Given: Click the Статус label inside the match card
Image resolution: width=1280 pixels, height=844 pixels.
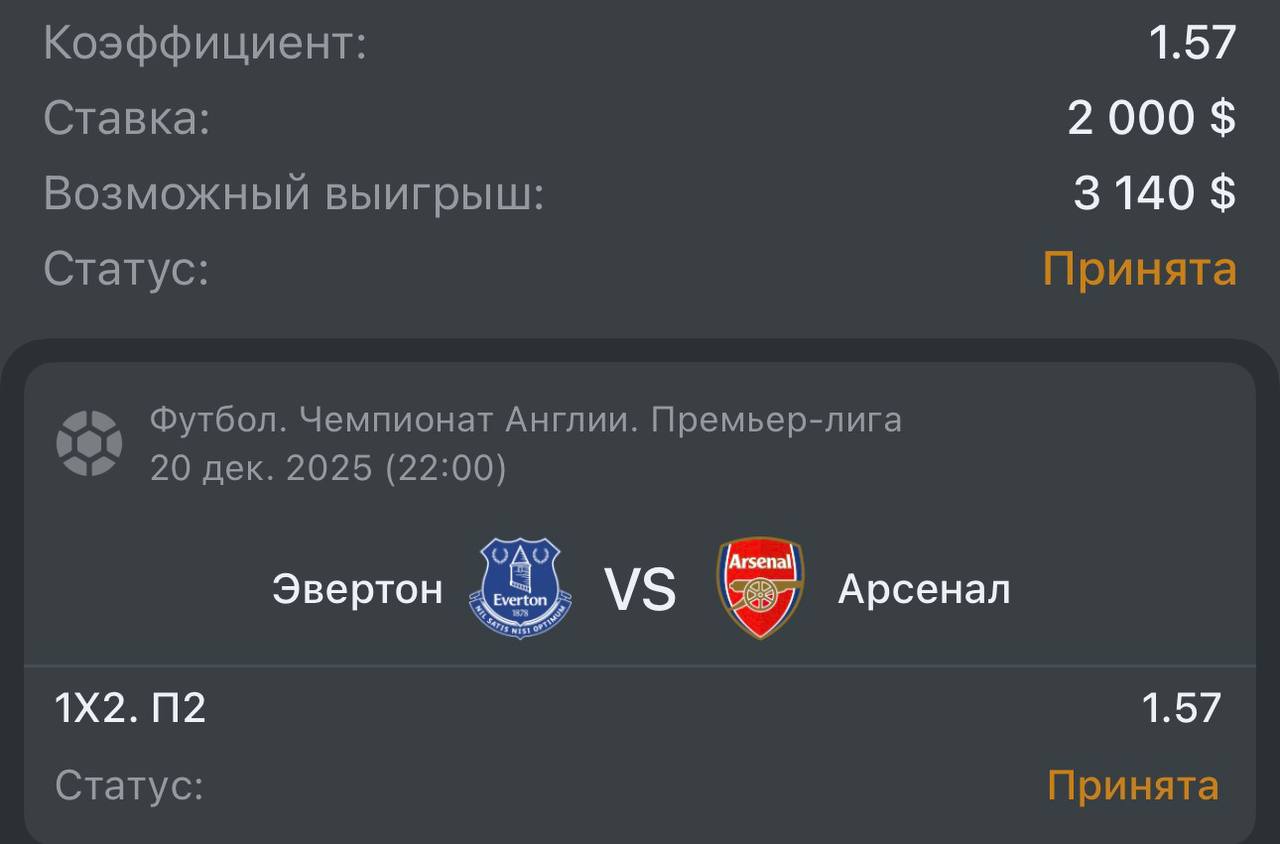Looking at the screenshot, I should click(x=129, y=786).
